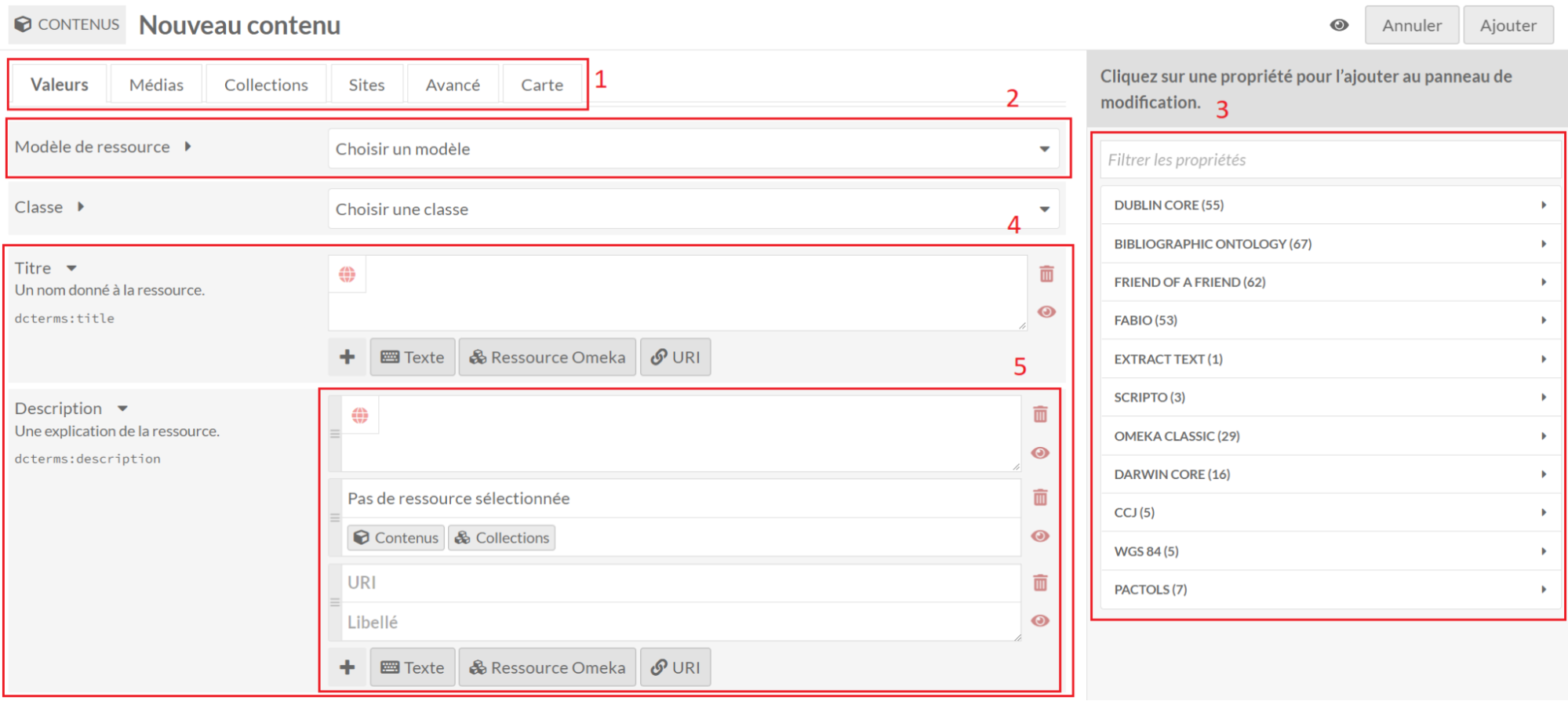Click the globe language icon in the Description field

point(360,416)
